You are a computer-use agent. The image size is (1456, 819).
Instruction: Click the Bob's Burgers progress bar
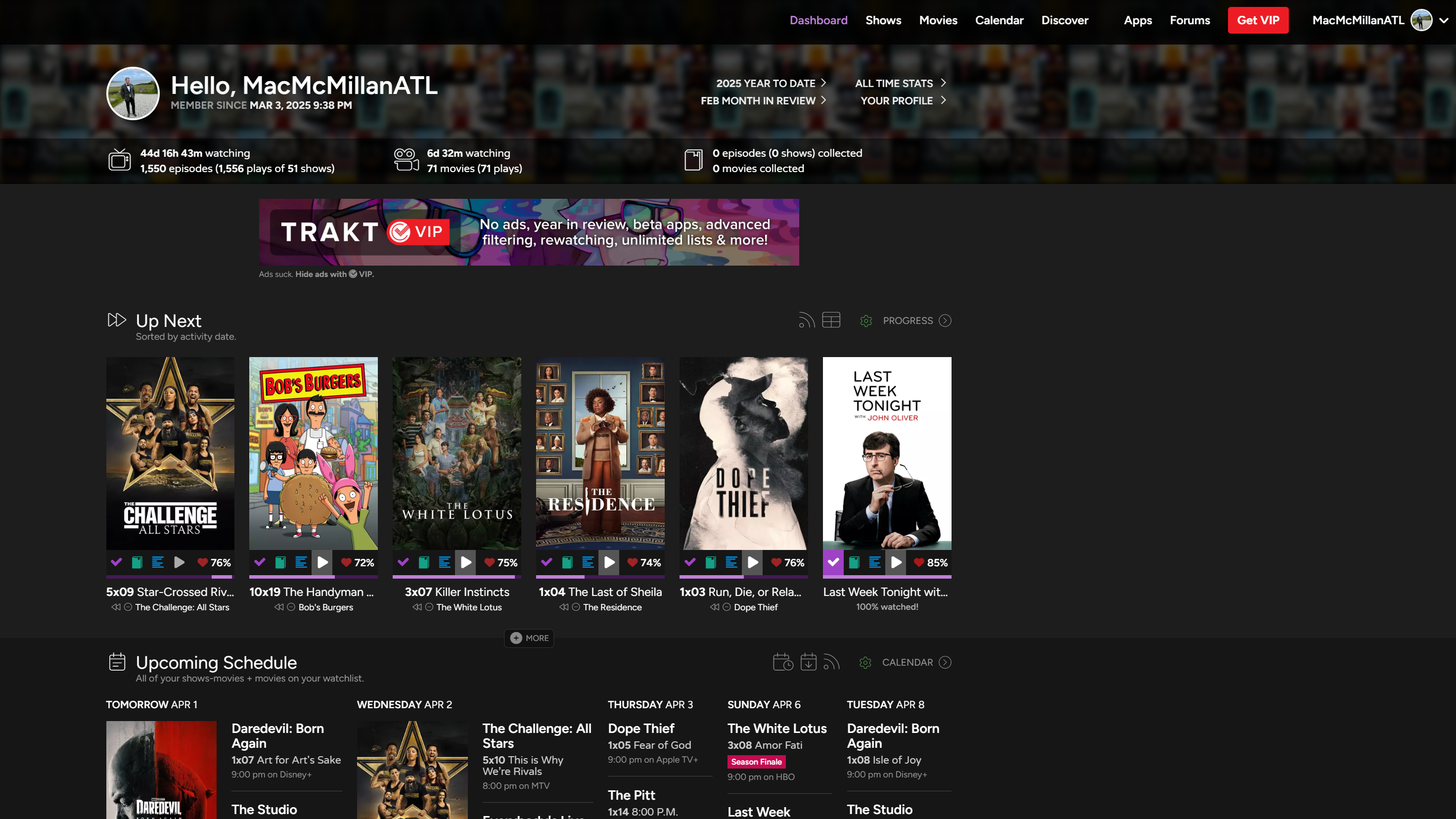pyautogui.click(x=313, y=577)
